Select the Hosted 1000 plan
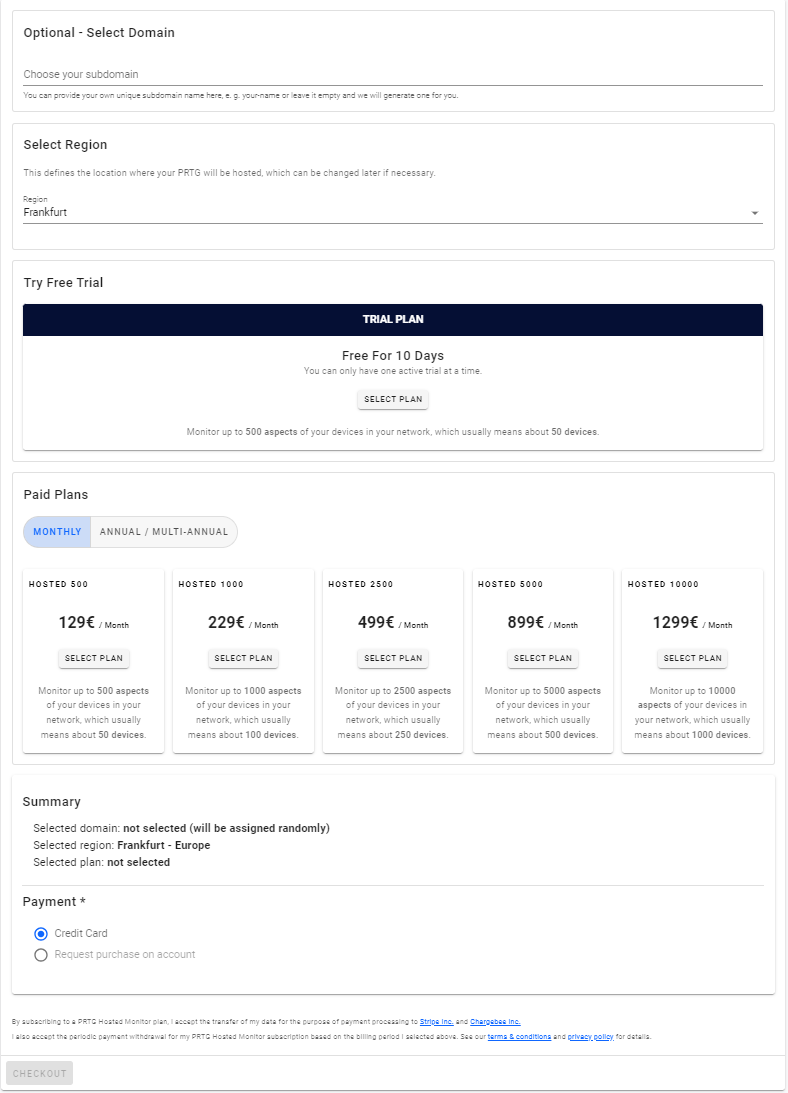 243,658
